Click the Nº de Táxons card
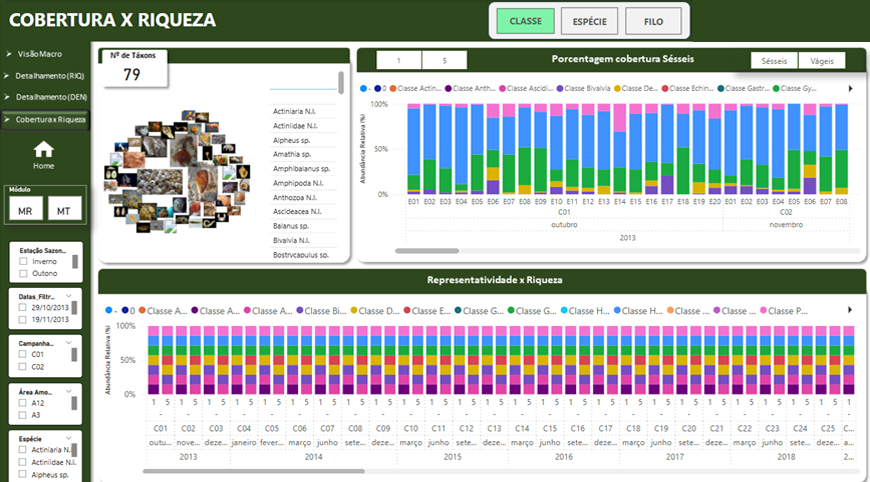 tap(132, 68)
